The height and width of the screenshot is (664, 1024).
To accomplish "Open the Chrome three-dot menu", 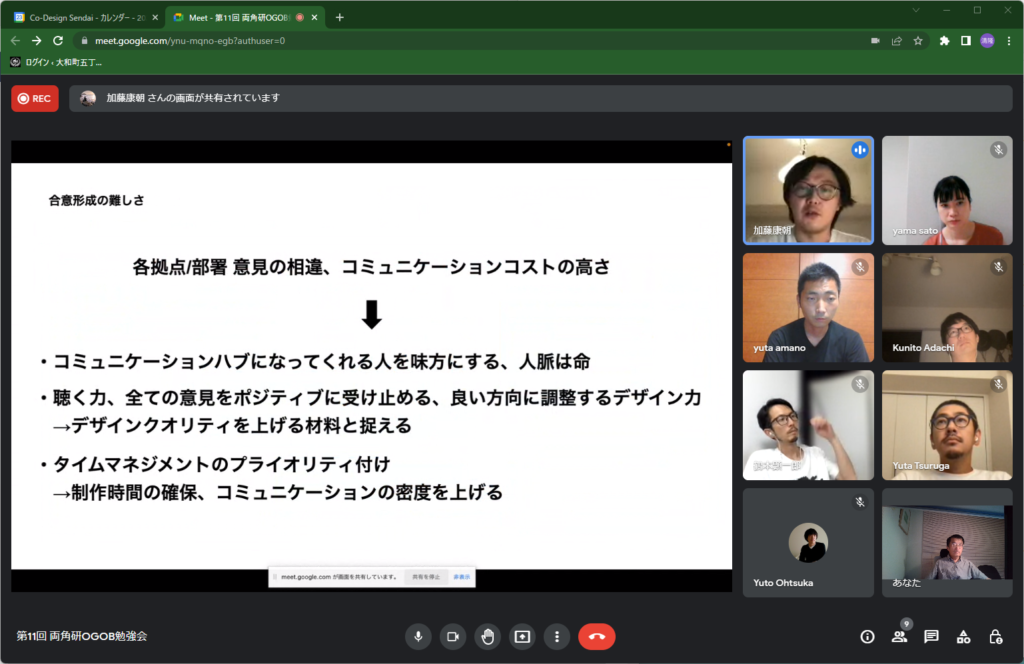I will (1009, 41).
